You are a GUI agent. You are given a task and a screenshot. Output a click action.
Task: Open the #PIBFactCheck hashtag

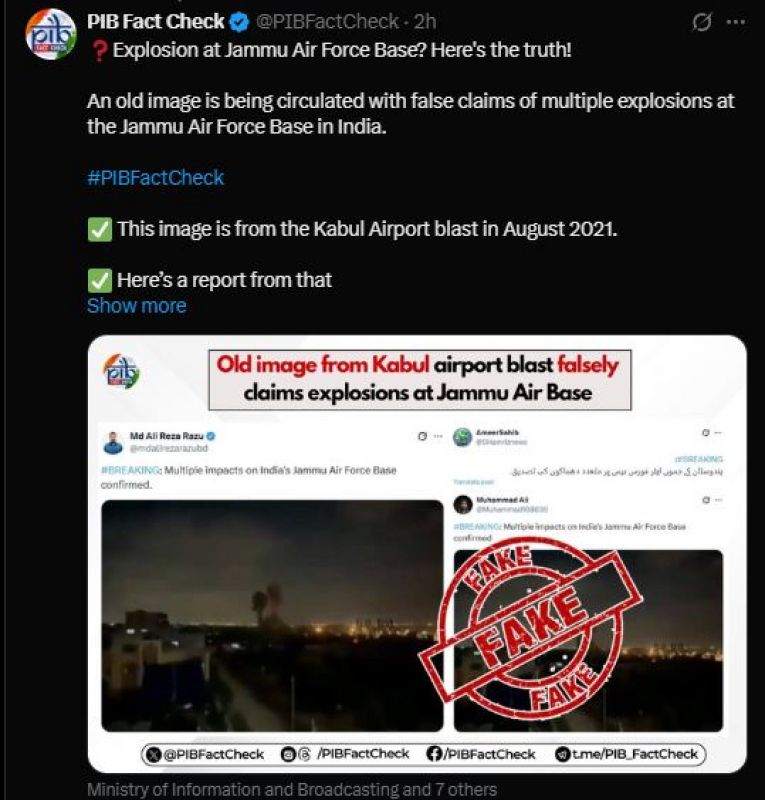155,178
